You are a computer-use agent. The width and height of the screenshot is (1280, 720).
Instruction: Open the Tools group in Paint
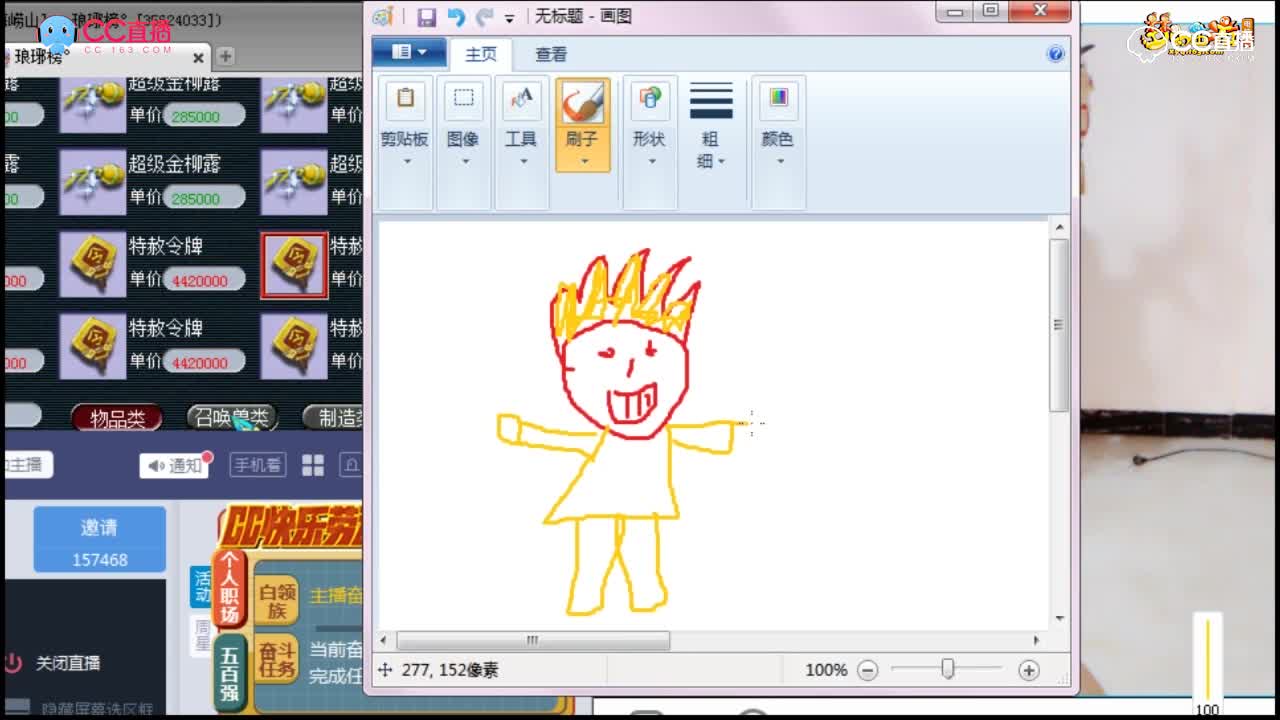pyautogui.click(x=521, y=141)
